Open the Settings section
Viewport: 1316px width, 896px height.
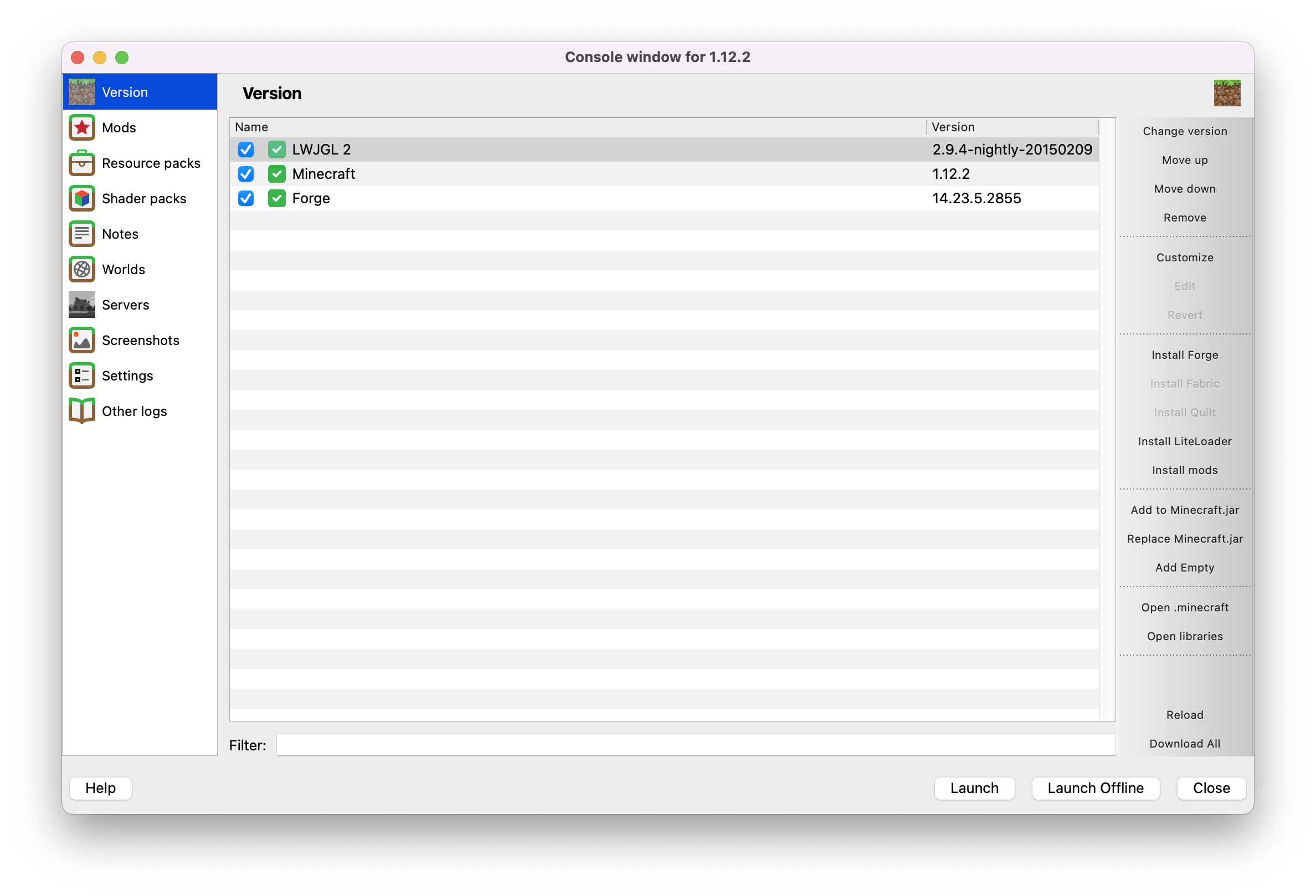[x=127, y=375]
